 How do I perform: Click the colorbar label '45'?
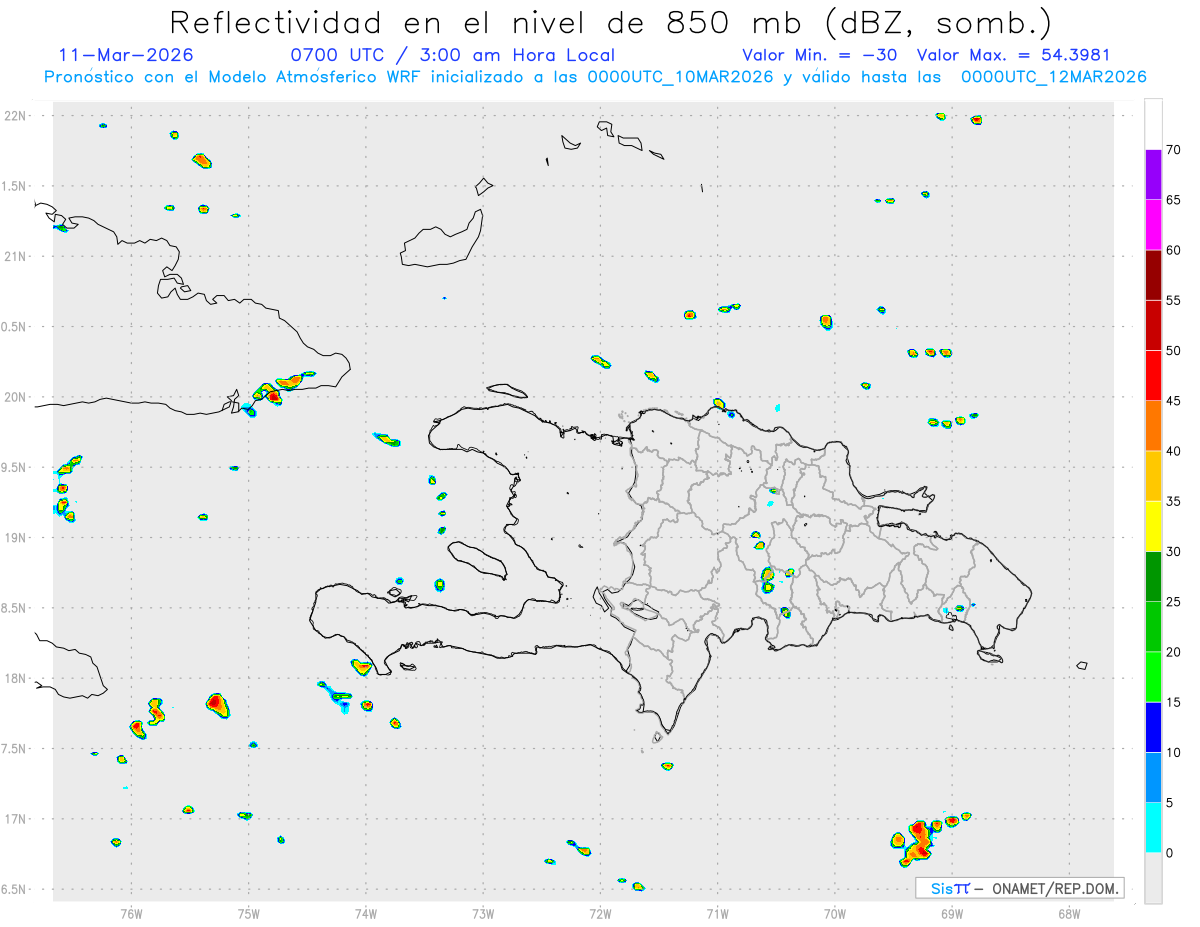[x=1174, y=401]
